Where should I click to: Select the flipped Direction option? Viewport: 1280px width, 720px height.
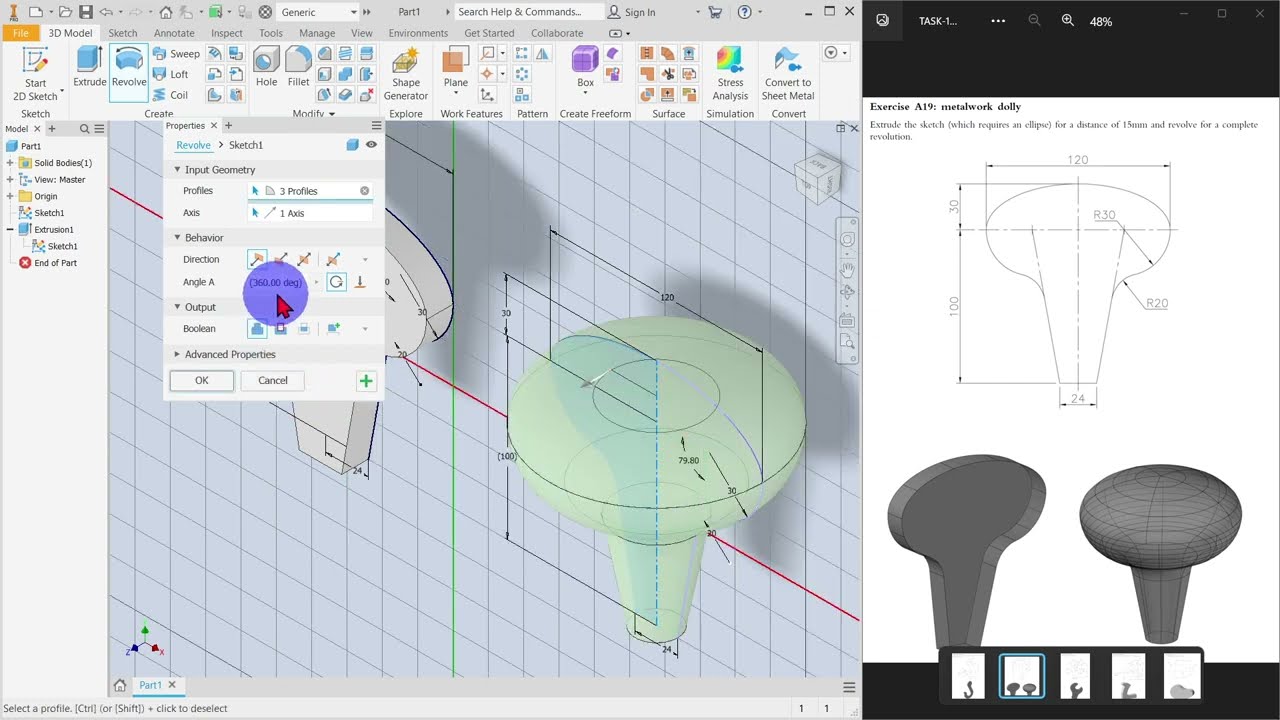281,259
